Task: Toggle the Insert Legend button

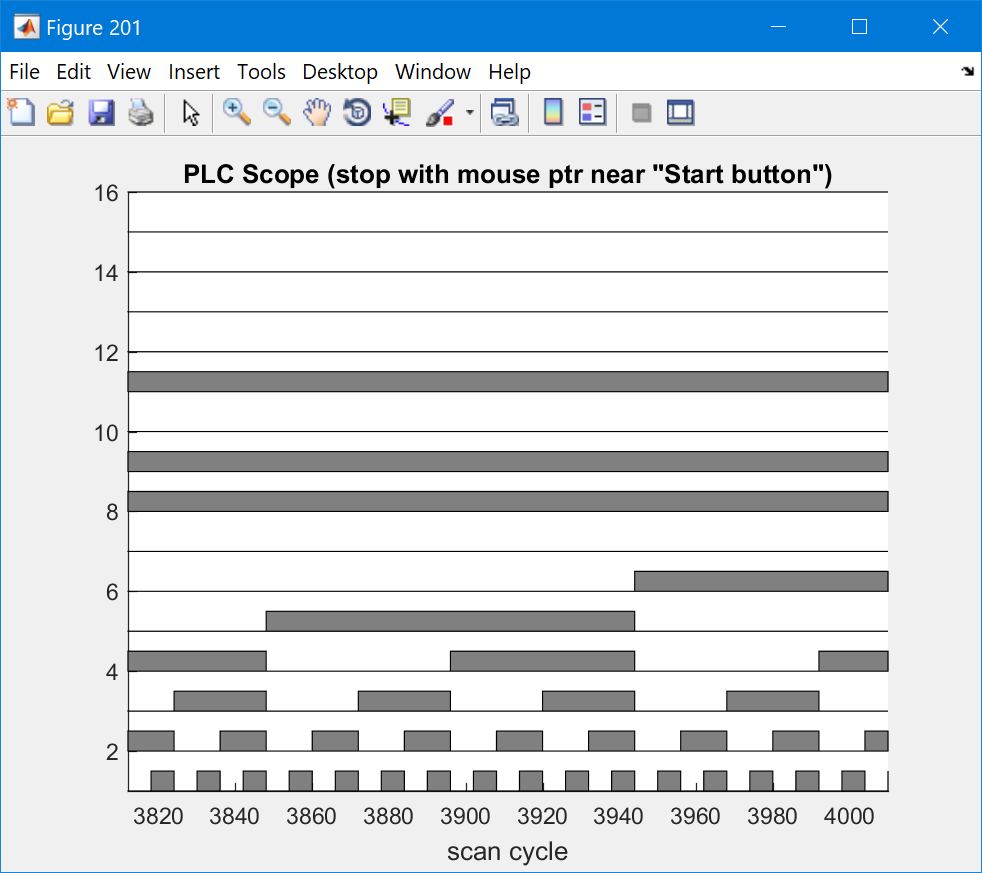Action: (593, 113)
